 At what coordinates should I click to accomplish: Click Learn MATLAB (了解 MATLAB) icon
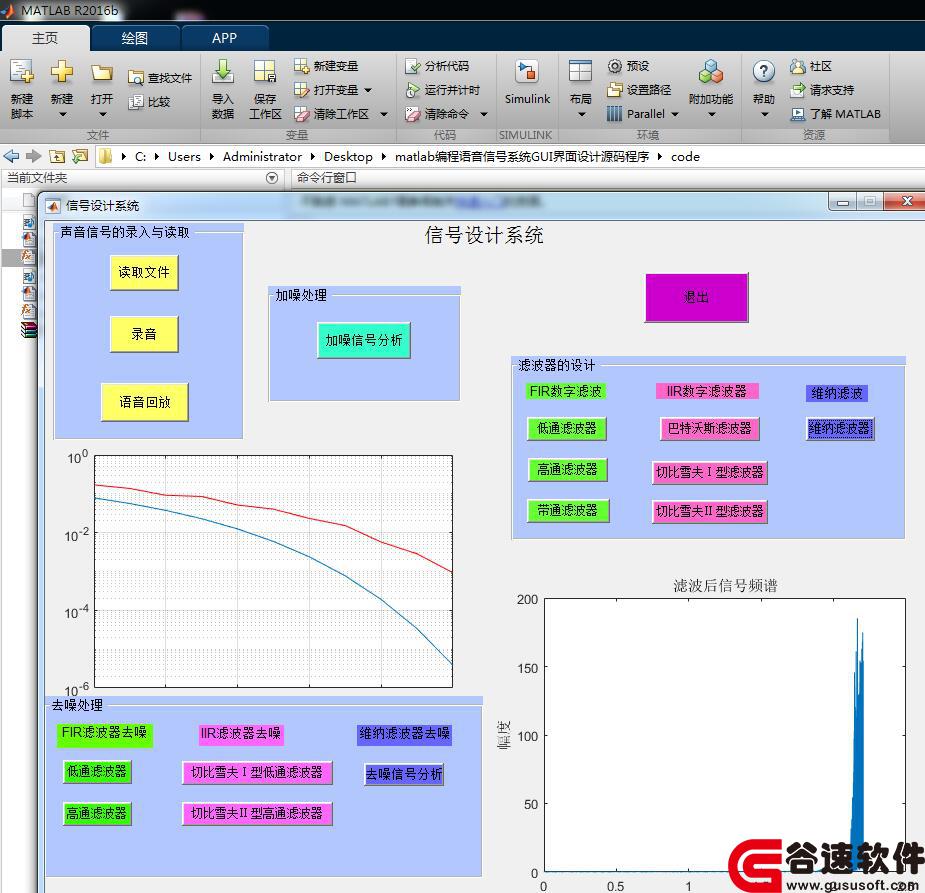(798, 114)
